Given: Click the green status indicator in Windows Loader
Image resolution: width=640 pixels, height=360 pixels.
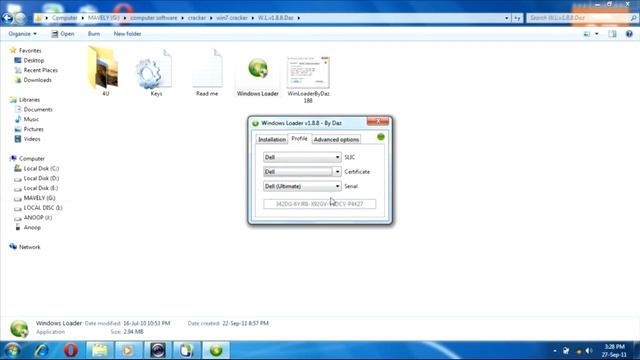Looking at the screenshot, I should 381,137.
